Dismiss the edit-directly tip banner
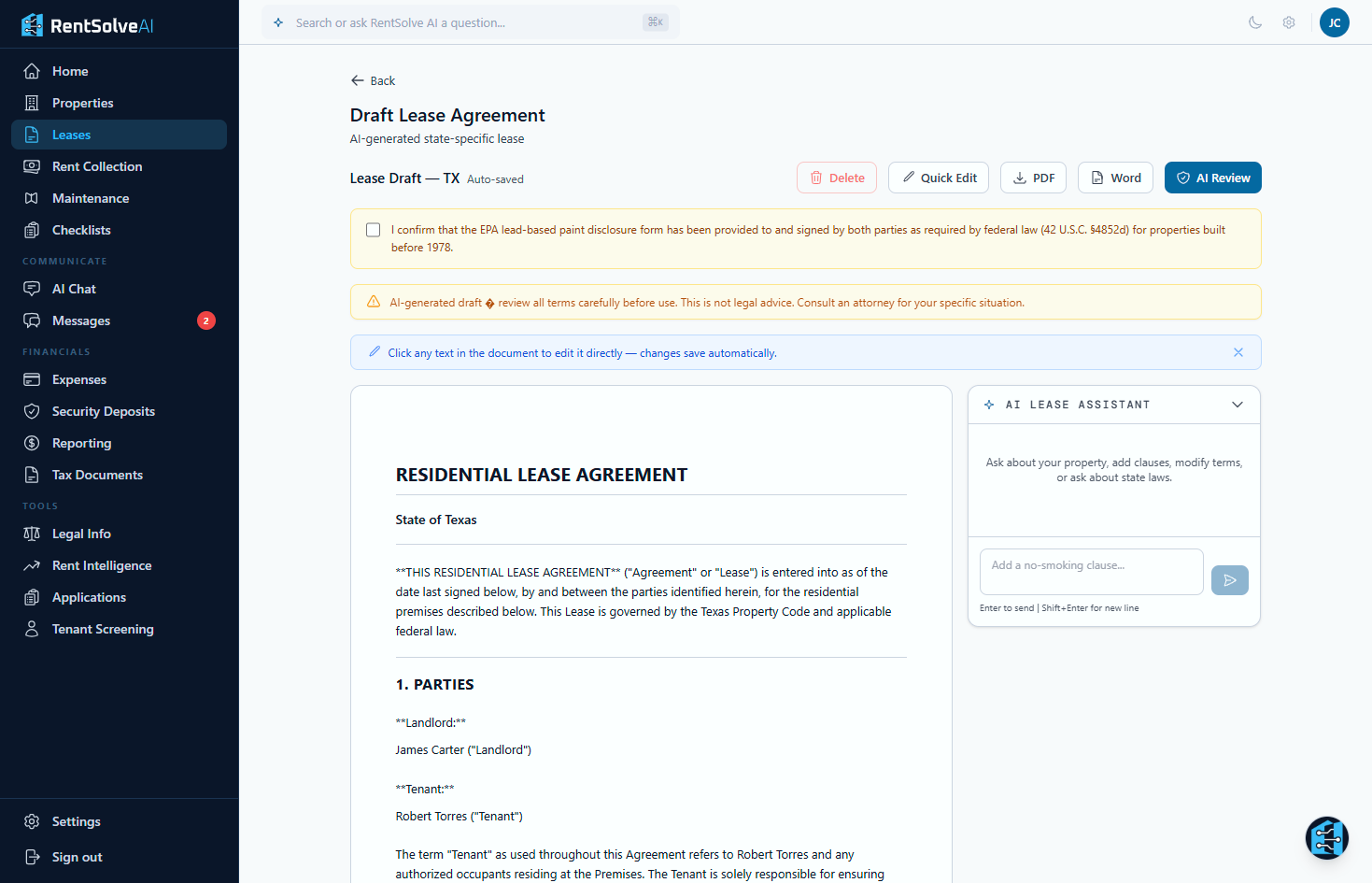 [1238, 352]
